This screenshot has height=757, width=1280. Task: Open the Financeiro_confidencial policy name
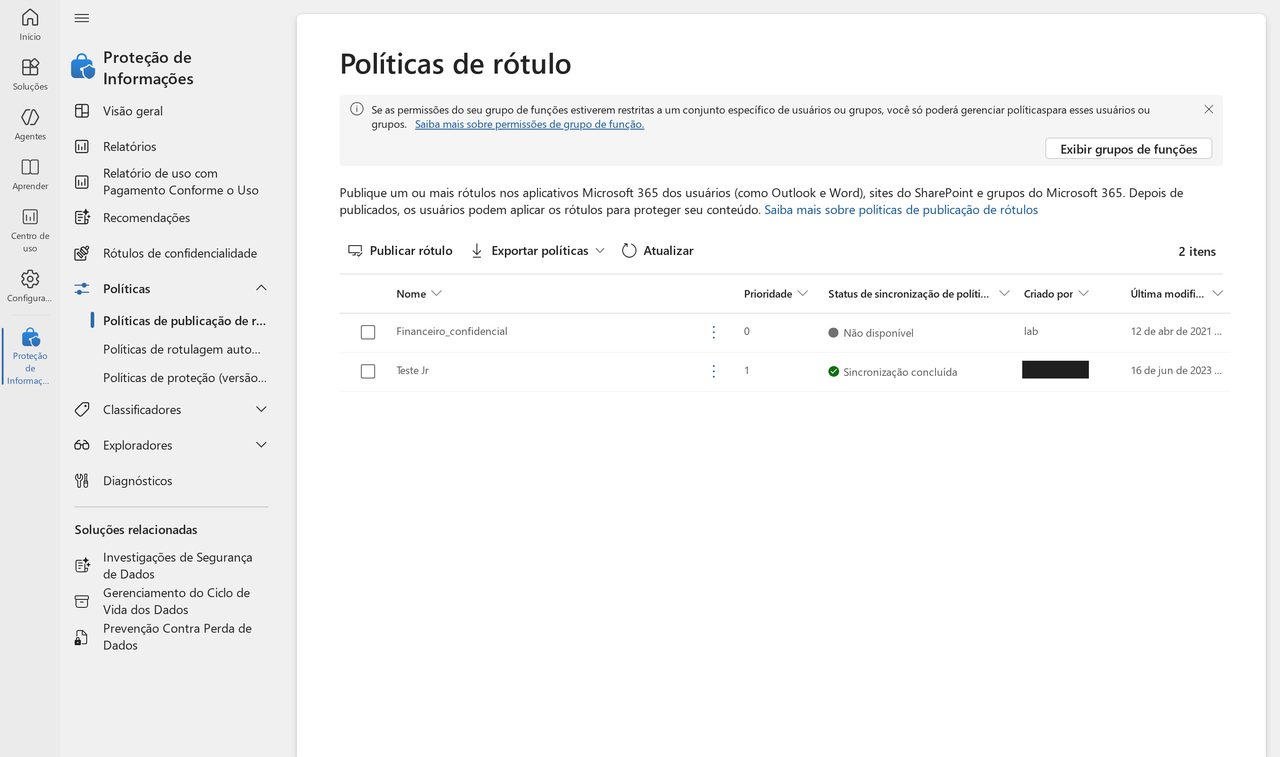(452, 331)
